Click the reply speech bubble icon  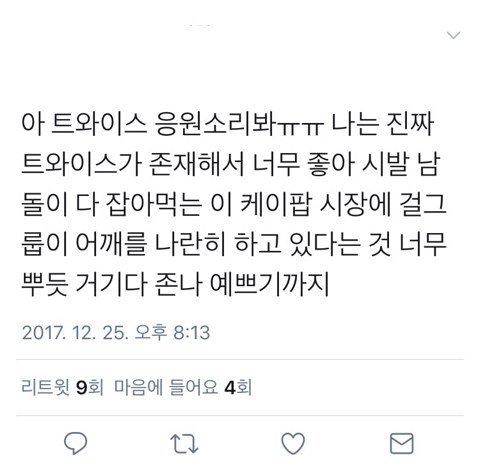pyautogui.click(x=75, y=443)
